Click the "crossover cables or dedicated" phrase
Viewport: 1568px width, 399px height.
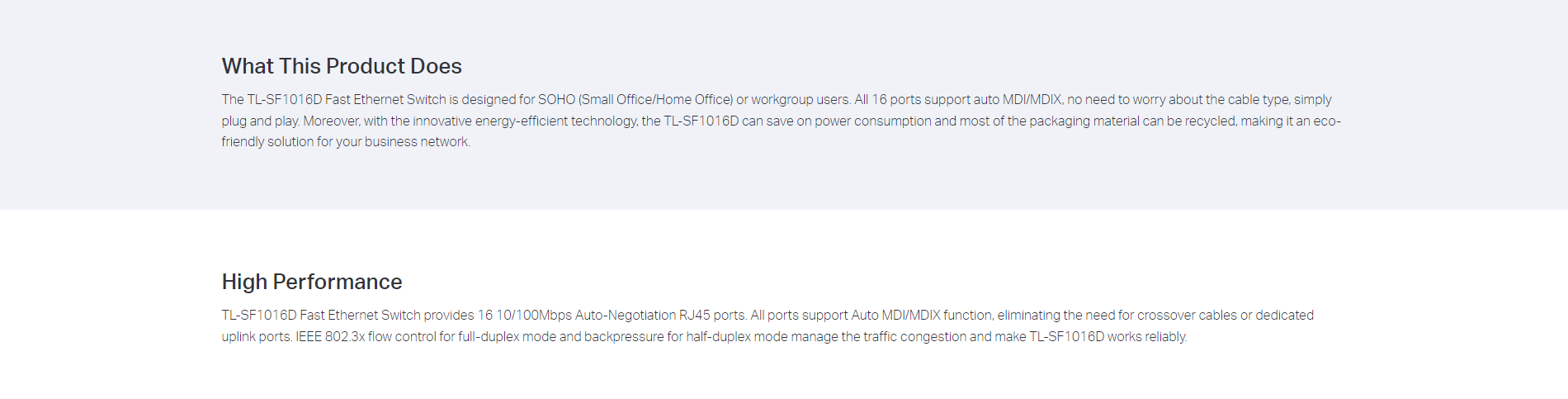(1226, 315)
